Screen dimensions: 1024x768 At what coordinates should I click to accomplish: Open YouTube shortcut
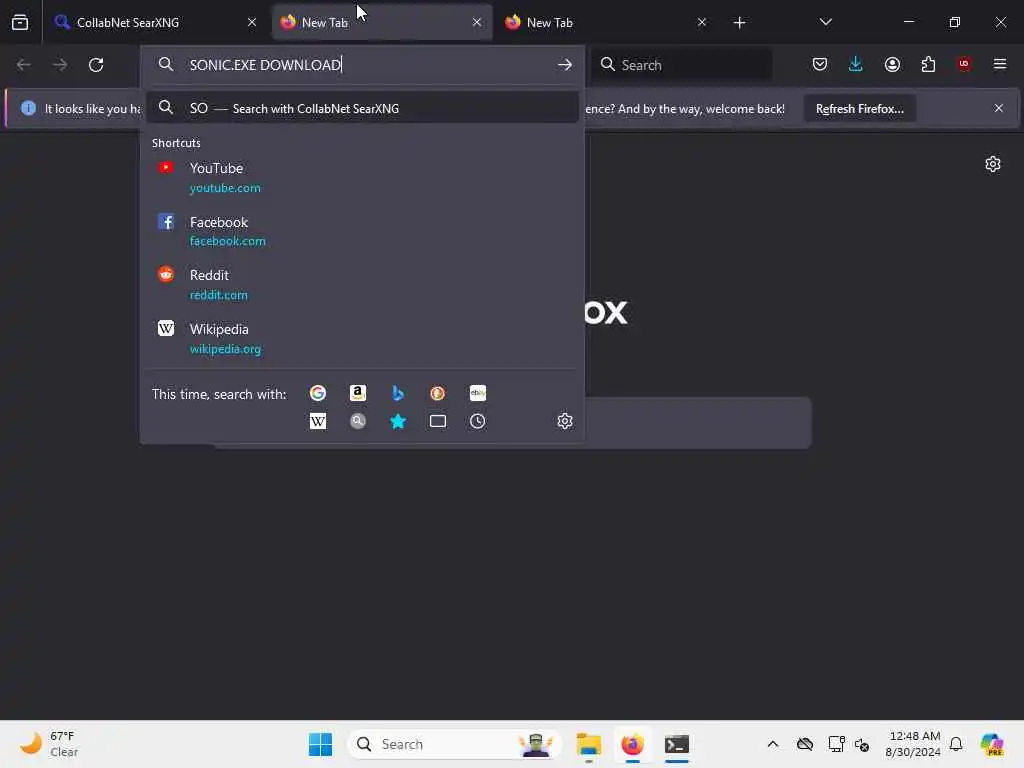(x=362, y=177)
